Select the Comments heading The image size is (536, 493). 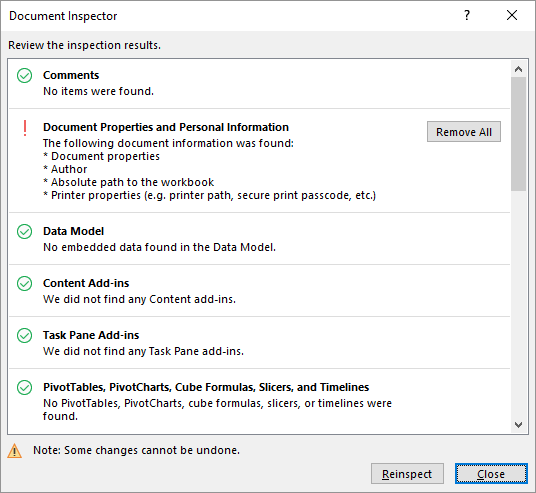pyautogui.click(x=71, y=75)
